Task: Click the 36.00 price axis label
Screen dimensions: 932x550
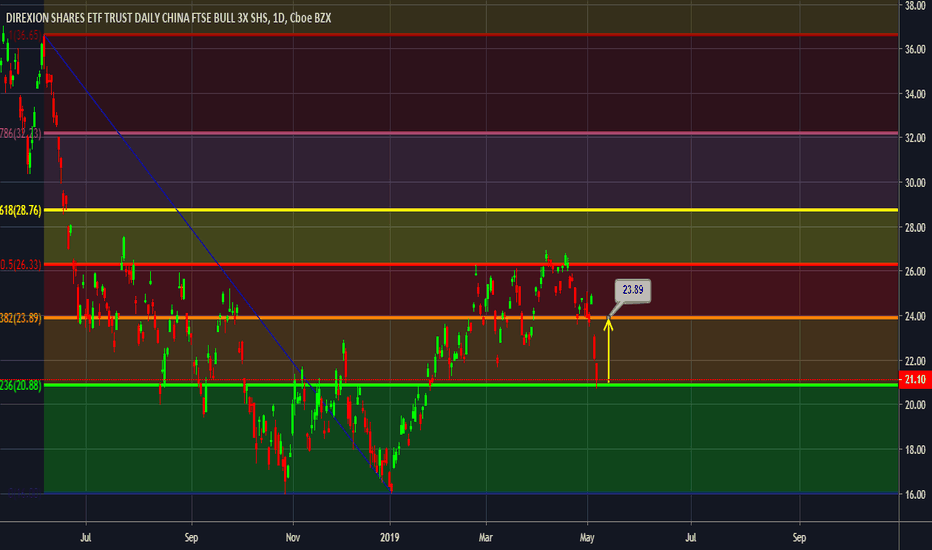Action: coord(915,49)
